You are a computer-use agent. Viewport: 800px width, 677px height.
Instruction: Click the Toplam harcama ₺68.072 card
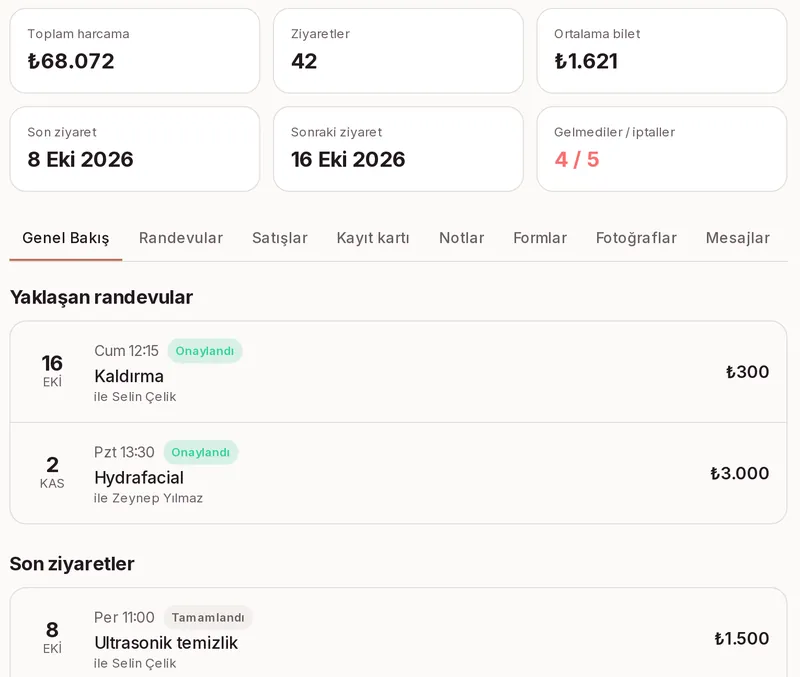click(135, 51)
